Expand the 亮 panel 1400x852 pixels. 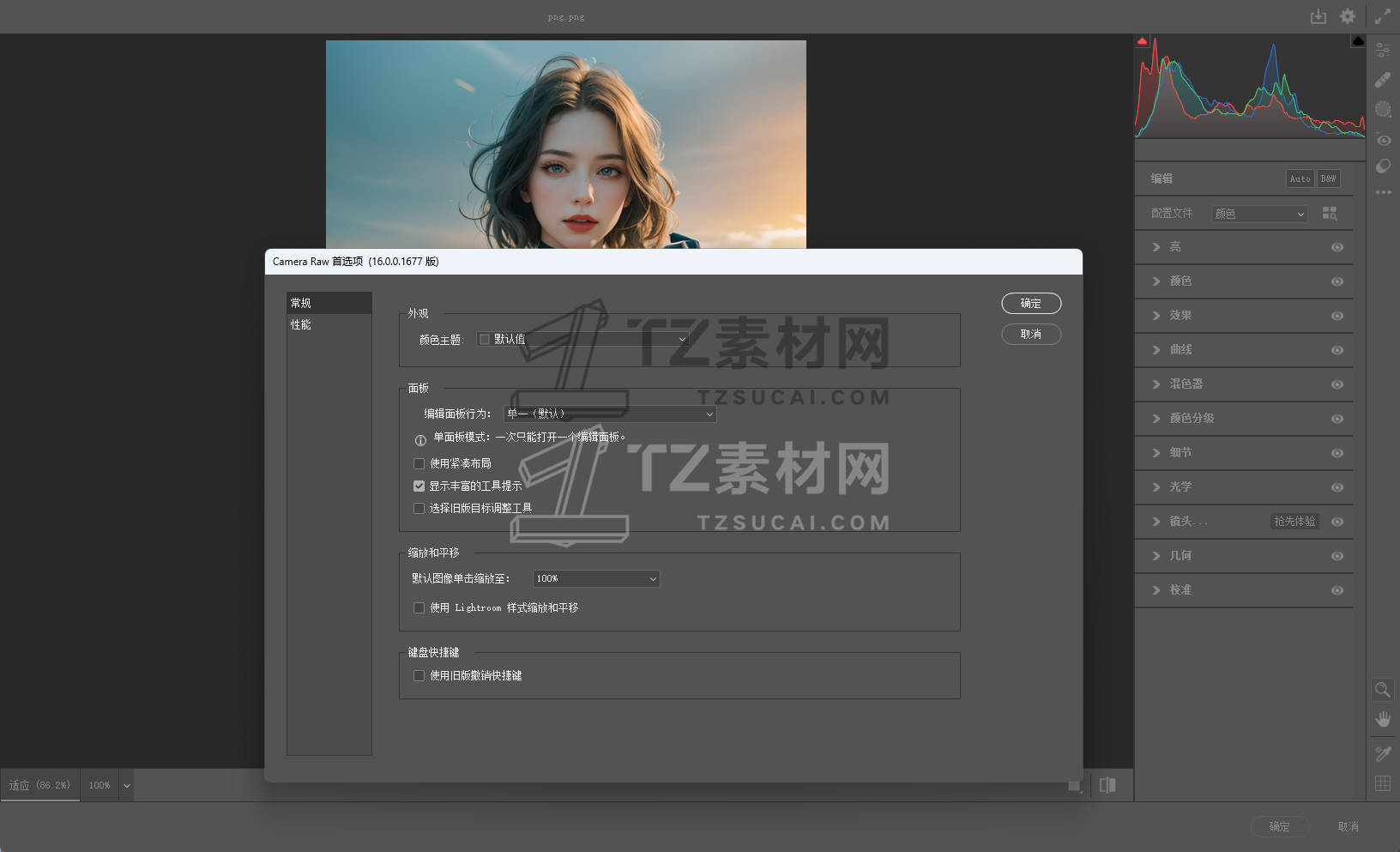click(x=1156, y=247)
